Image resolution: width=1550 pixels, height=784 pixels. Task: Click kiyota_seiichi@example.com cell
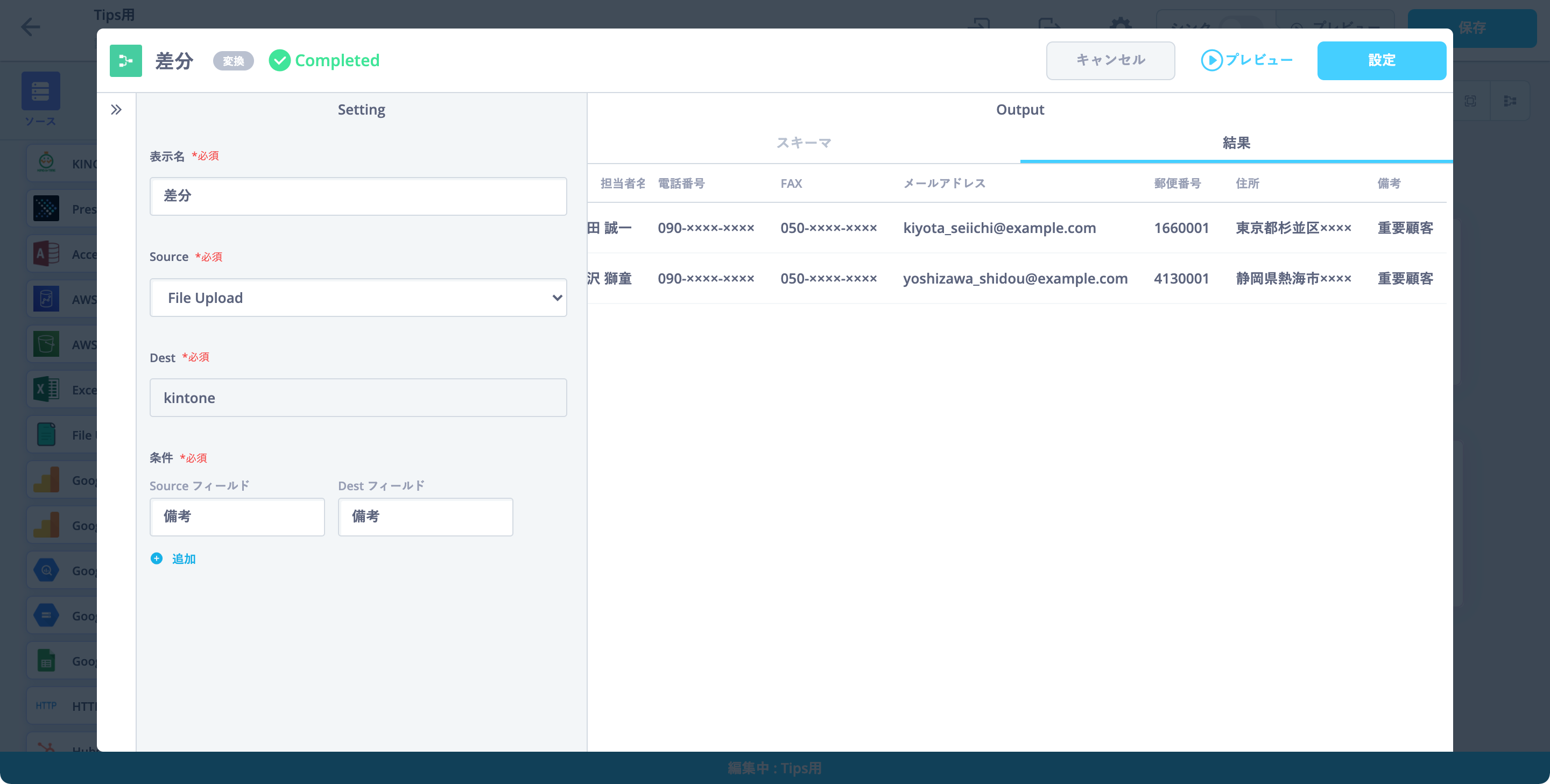pos(999,228)
